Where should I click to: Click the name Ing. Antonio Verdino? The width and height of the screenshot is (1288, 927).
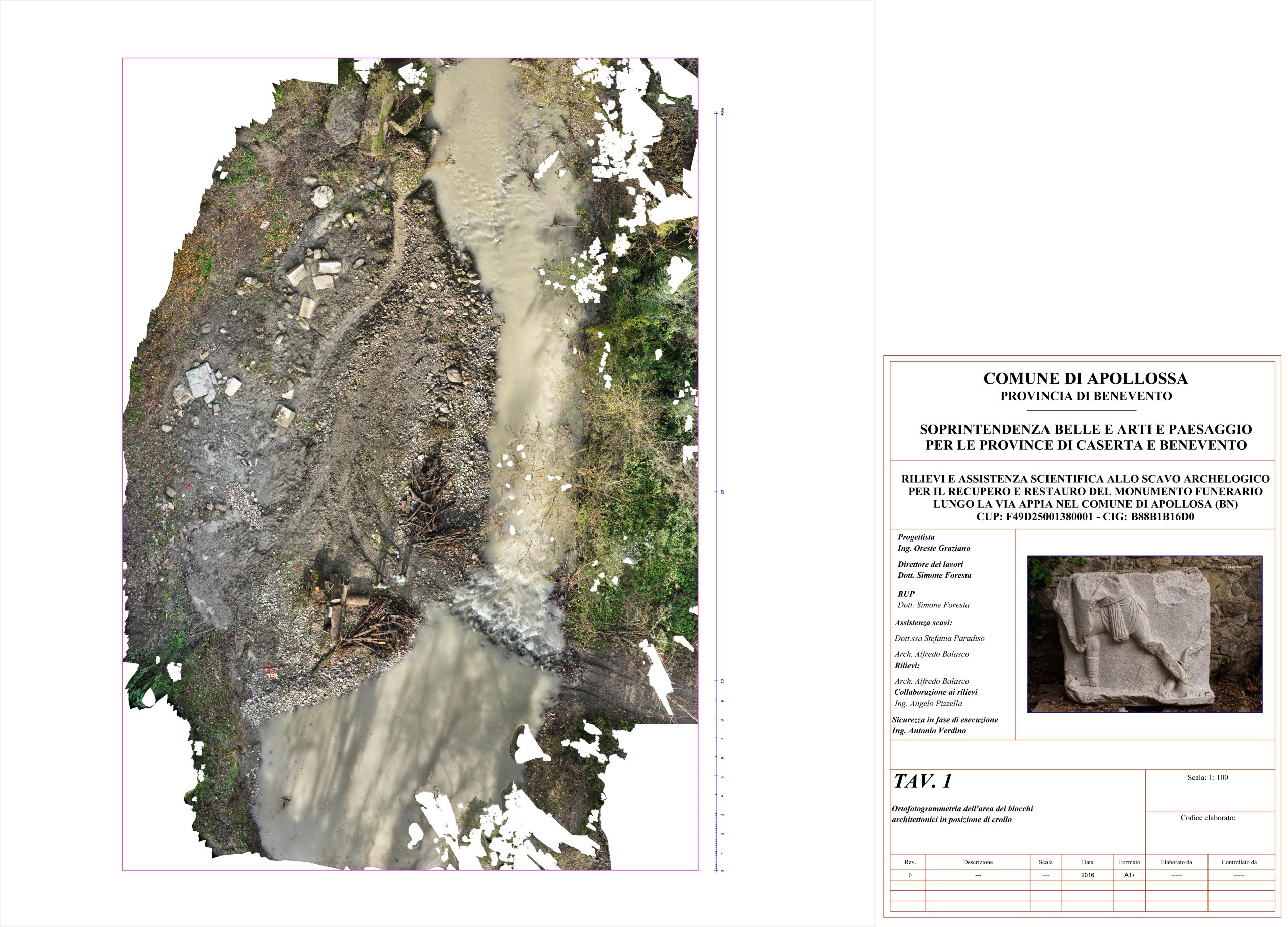coord(929,730)
